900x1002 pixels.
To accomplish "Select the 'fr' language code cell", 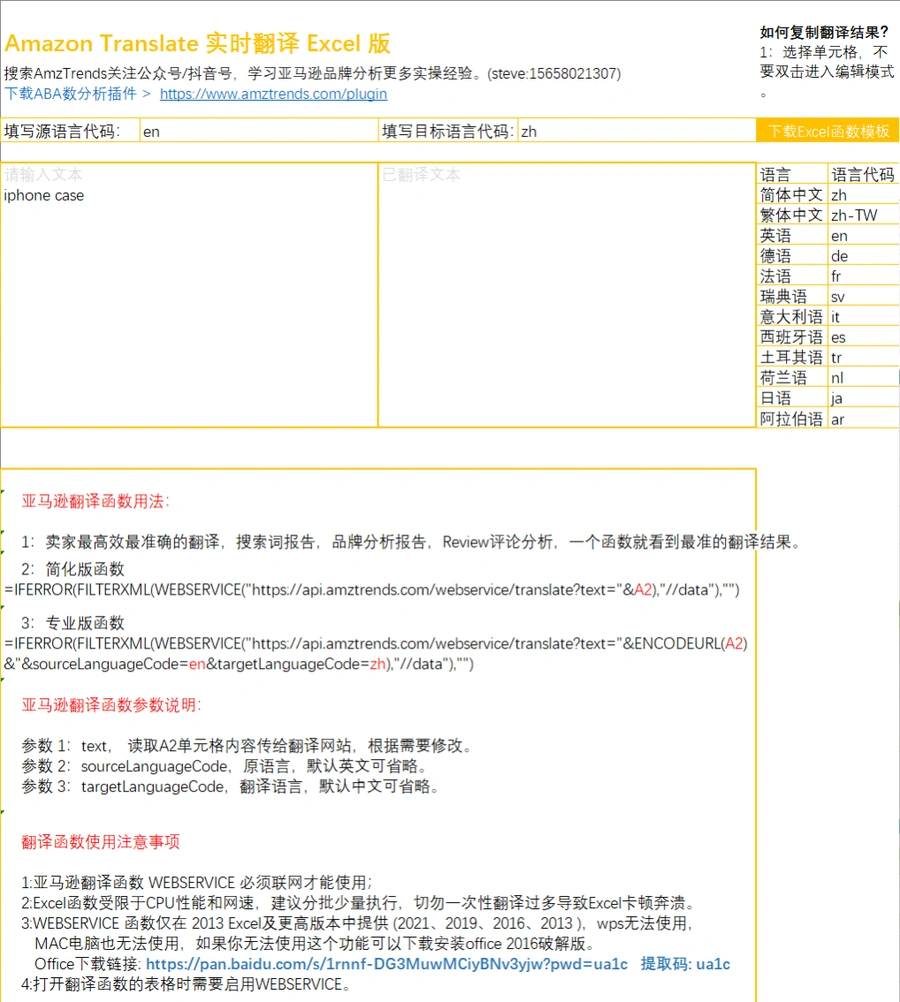I will (x=864, y=276).
